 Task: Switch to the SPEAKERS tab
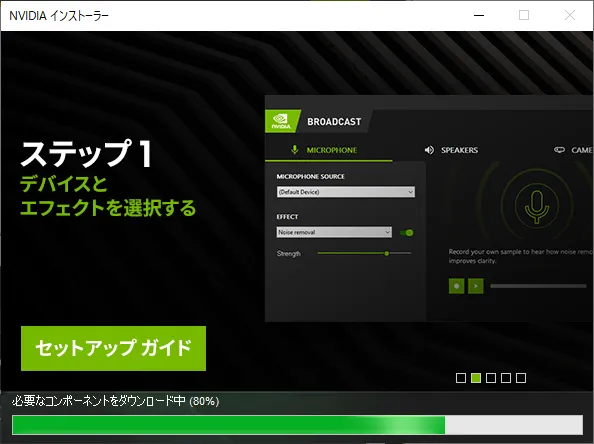[451, 150]
